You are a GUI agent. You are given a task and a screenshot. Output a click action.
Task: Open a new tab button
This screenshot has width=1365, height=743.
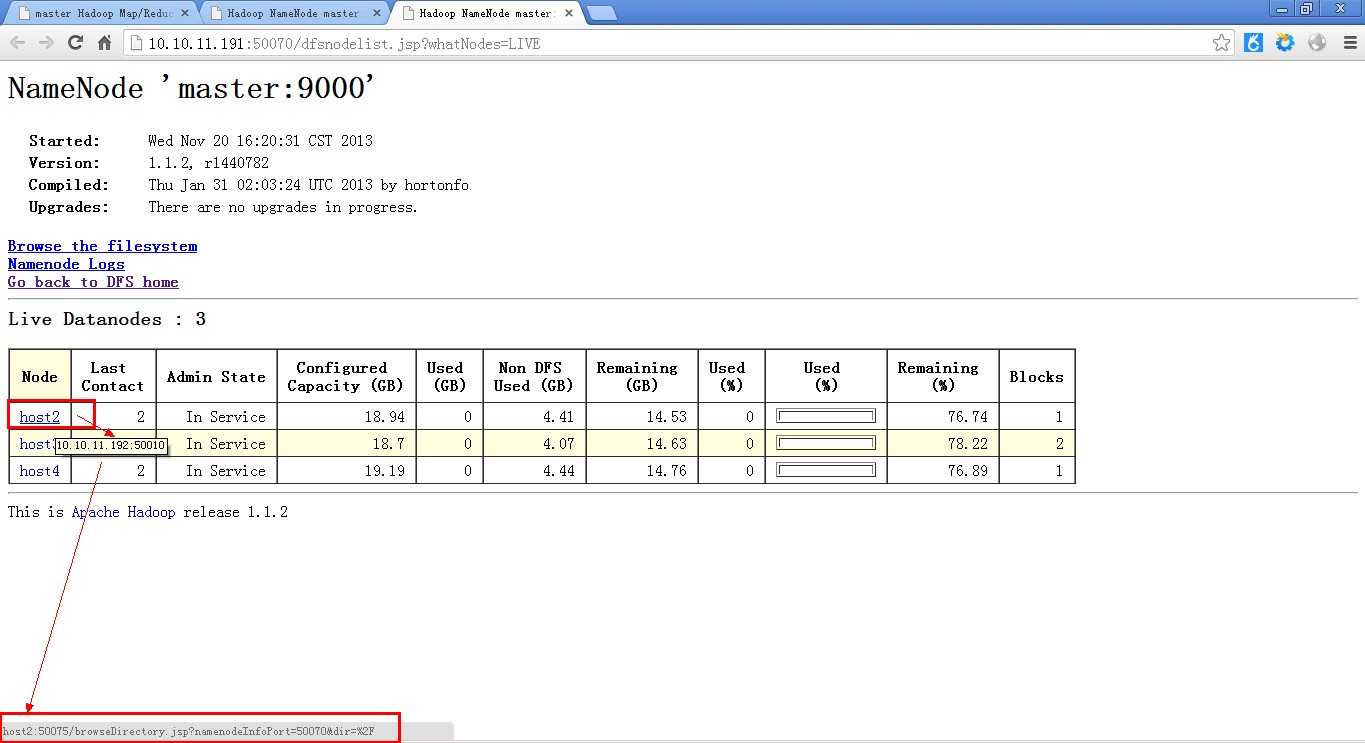click(601, 13)
